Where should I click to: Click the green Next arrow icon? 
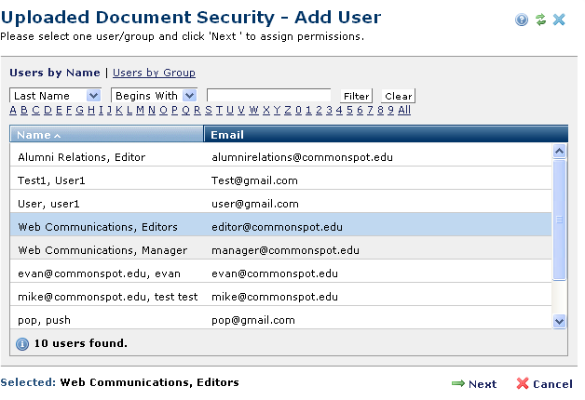point(458,383)
